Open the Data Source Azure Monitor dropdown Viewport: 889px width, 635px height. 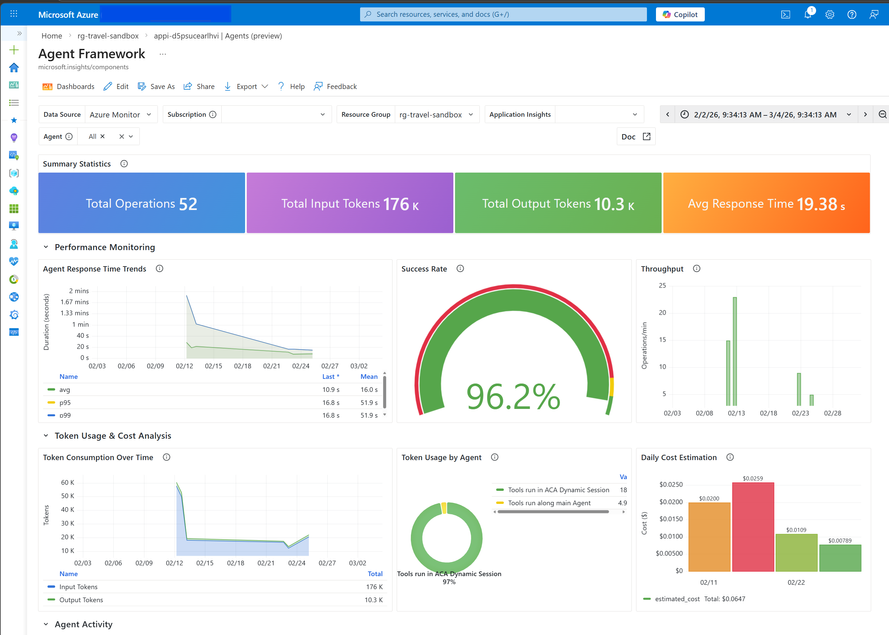point(121,115)
